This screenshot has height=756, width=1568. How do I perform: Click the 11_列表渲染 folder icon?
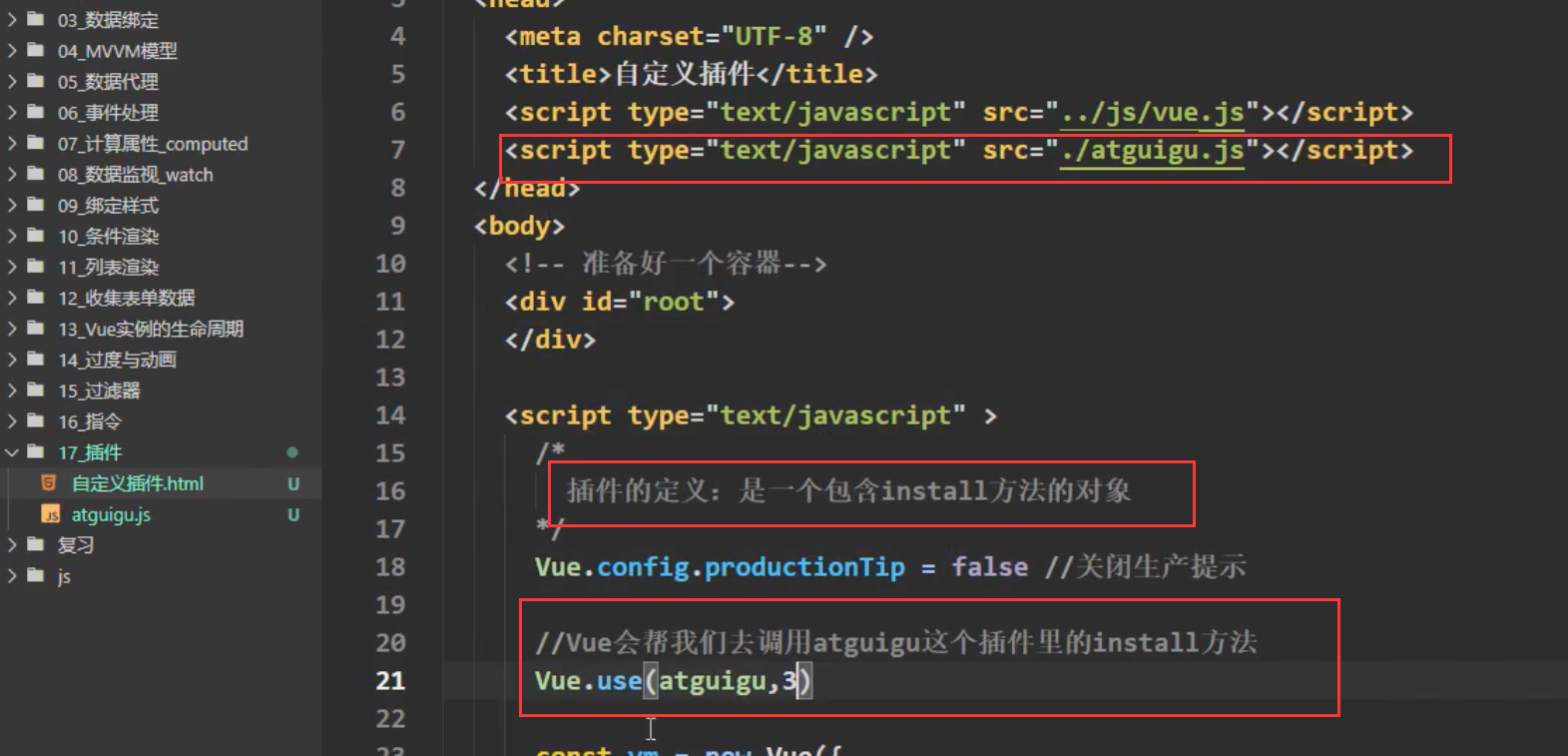[x=36, y=267]
